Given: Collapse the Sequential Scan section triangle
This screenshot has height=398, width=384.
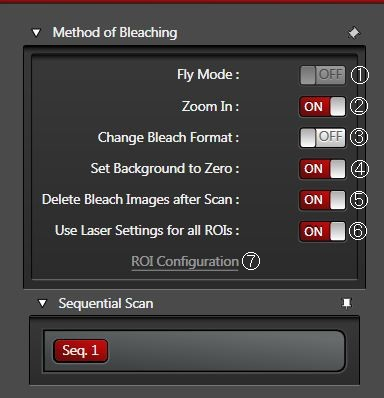Looking at the screenshot, I should tap(42, 303).
